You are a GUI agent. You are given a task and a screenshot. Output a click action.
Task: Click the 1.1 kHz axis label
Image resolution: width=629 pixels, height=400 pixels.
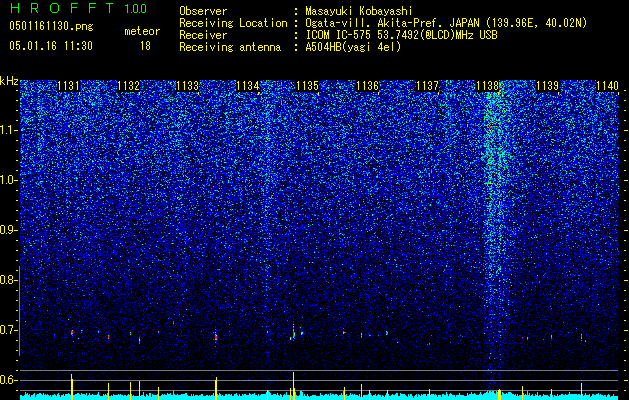(6, 130)
